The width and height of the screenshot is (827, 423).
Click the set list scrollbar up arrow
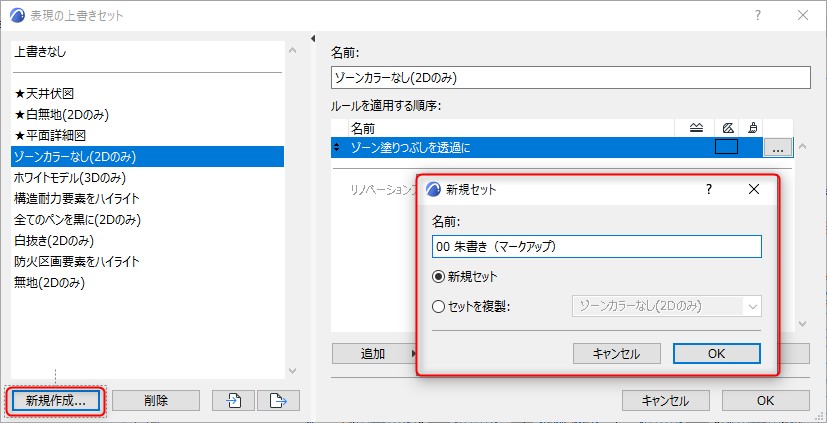point(293,51)
